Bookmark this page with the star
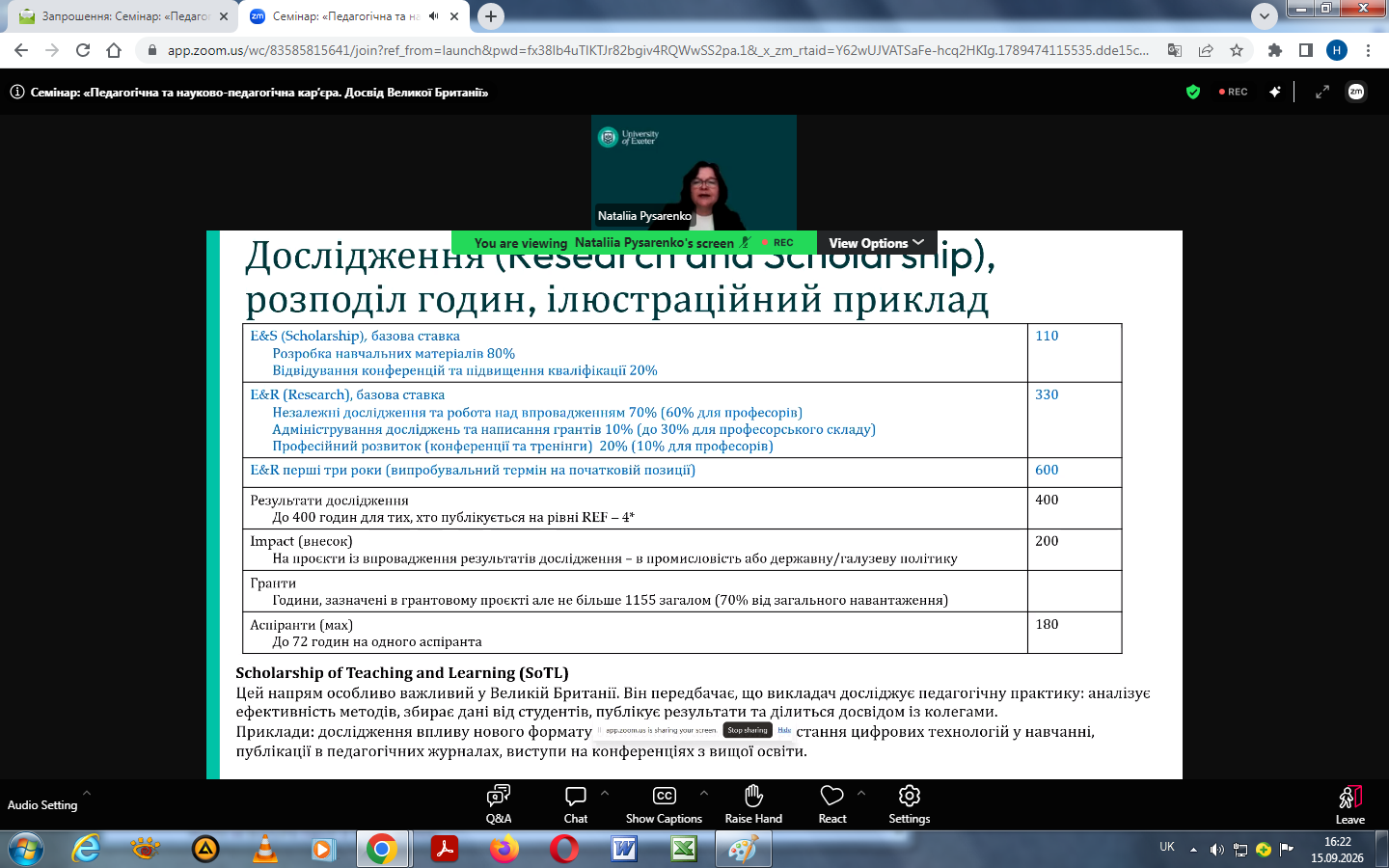The height and width of the screenshot is (868, 1389). [1237, 50]
